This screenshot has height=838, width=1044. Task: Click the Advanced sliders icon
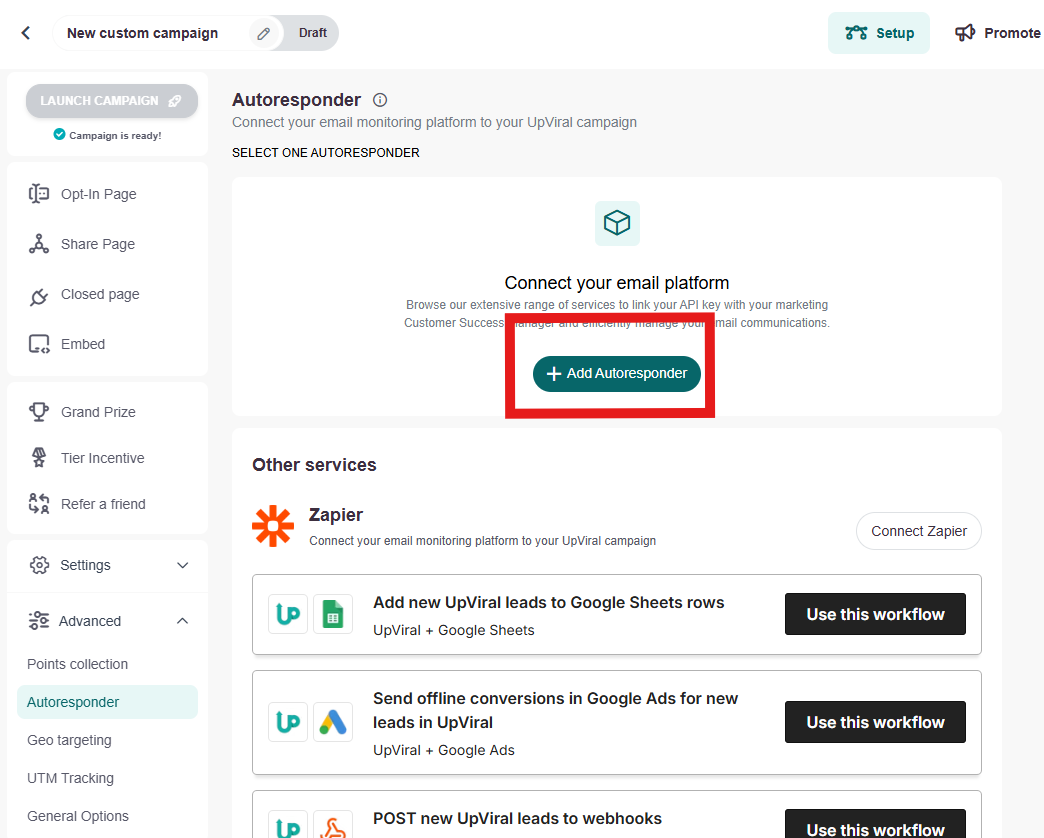(39, 620)
